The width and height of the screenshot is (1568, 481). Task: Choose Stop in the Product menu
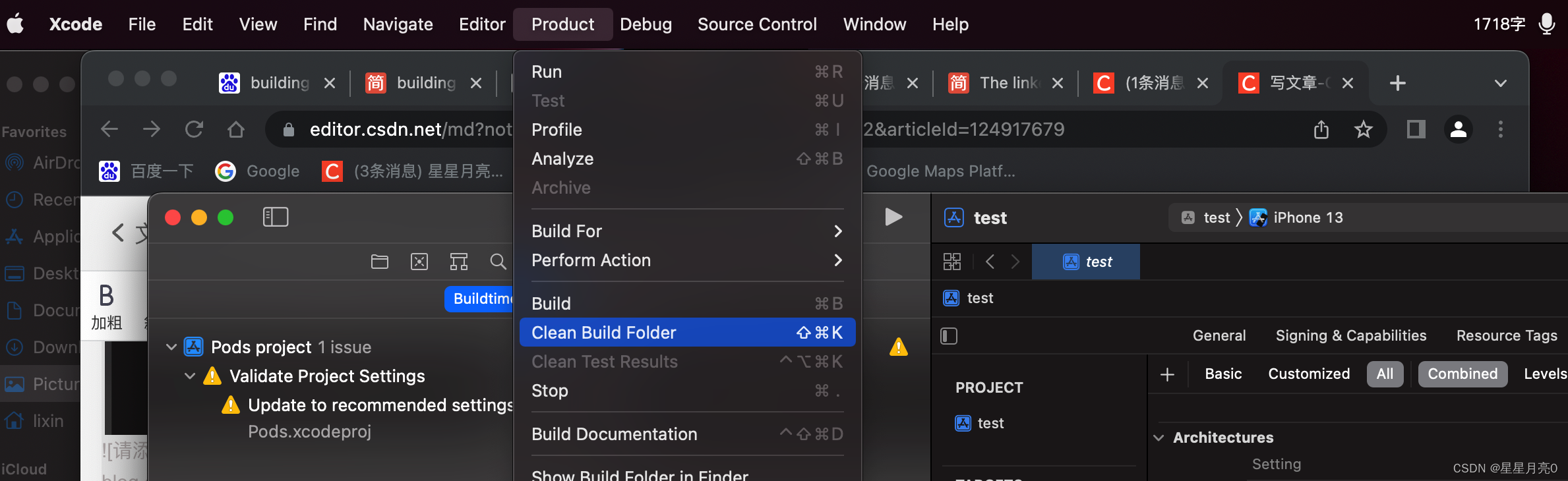coord(687,391)
